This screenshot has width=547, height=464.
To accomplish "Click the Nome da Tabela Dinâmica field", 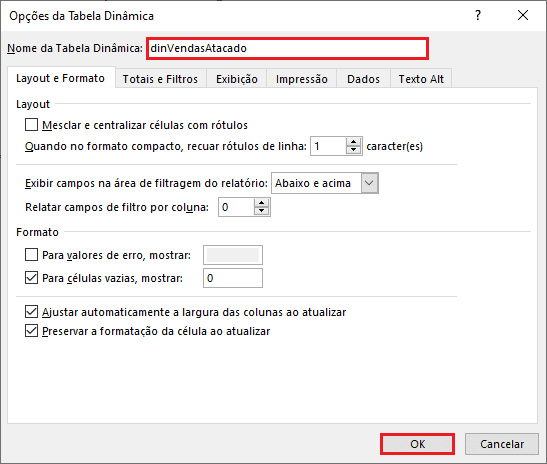I will click(287, 48).
